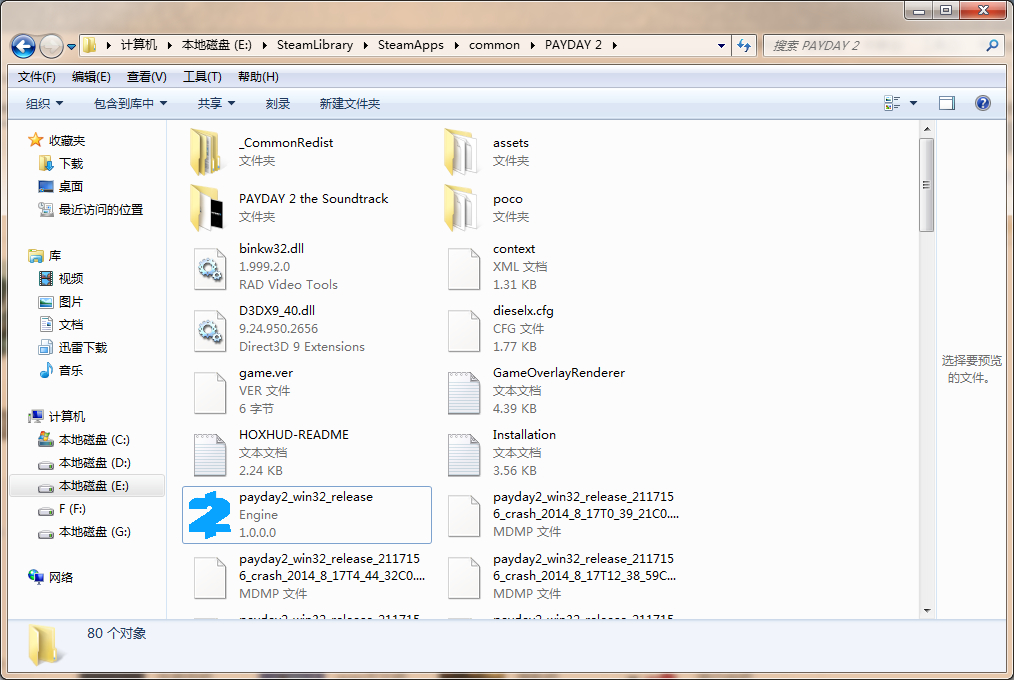Image resolution: width=1014 pixels, height=680 pixels.
Task: Select the context XML file icon
Action: 464,270
